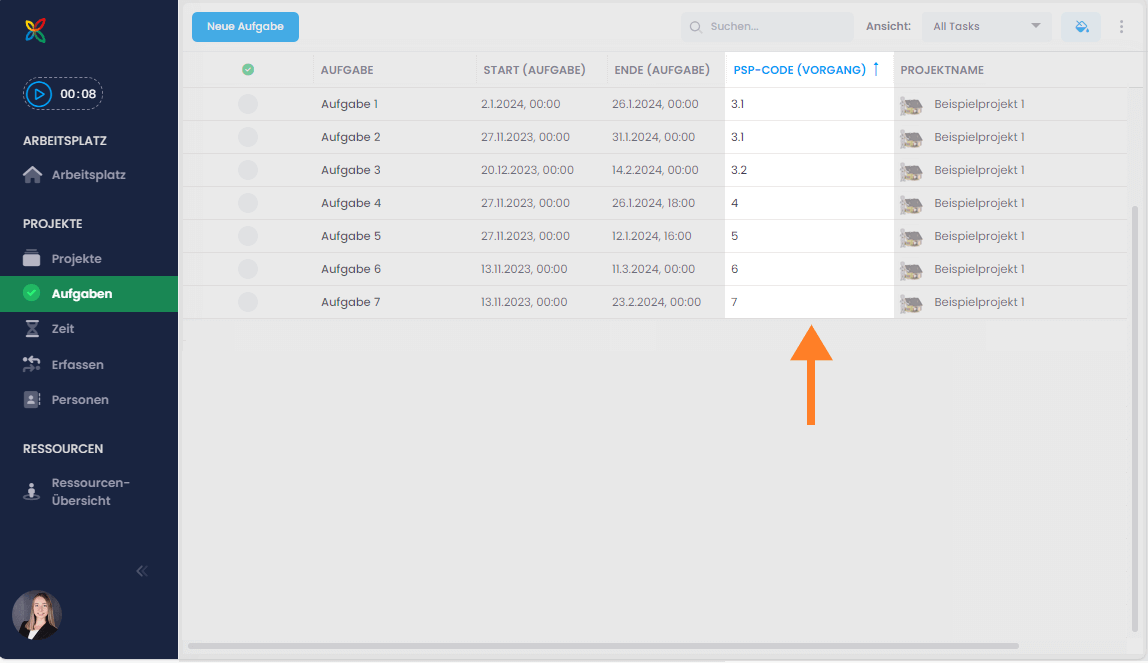Click the Aufgabe 1 name cell
This screenshot has width=1148, height=663.
coord(349,104)
